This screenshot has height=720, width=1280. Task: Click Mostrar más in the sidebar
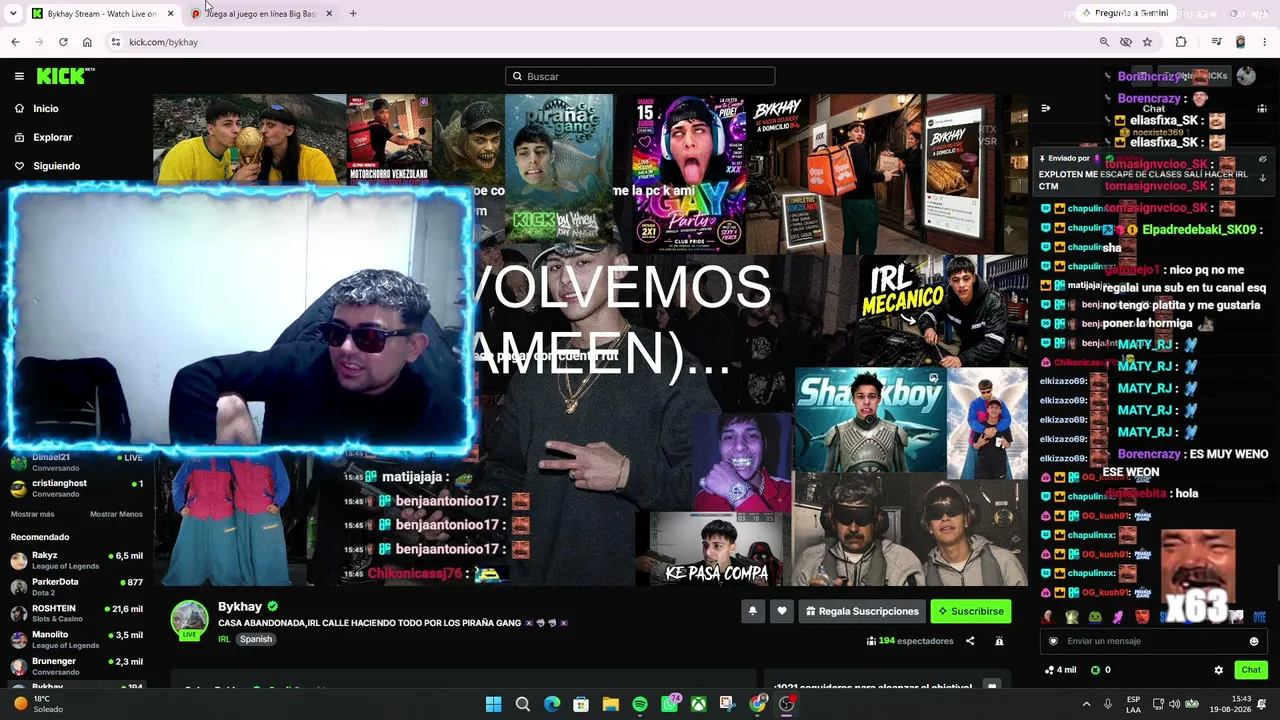click(32, 514)
